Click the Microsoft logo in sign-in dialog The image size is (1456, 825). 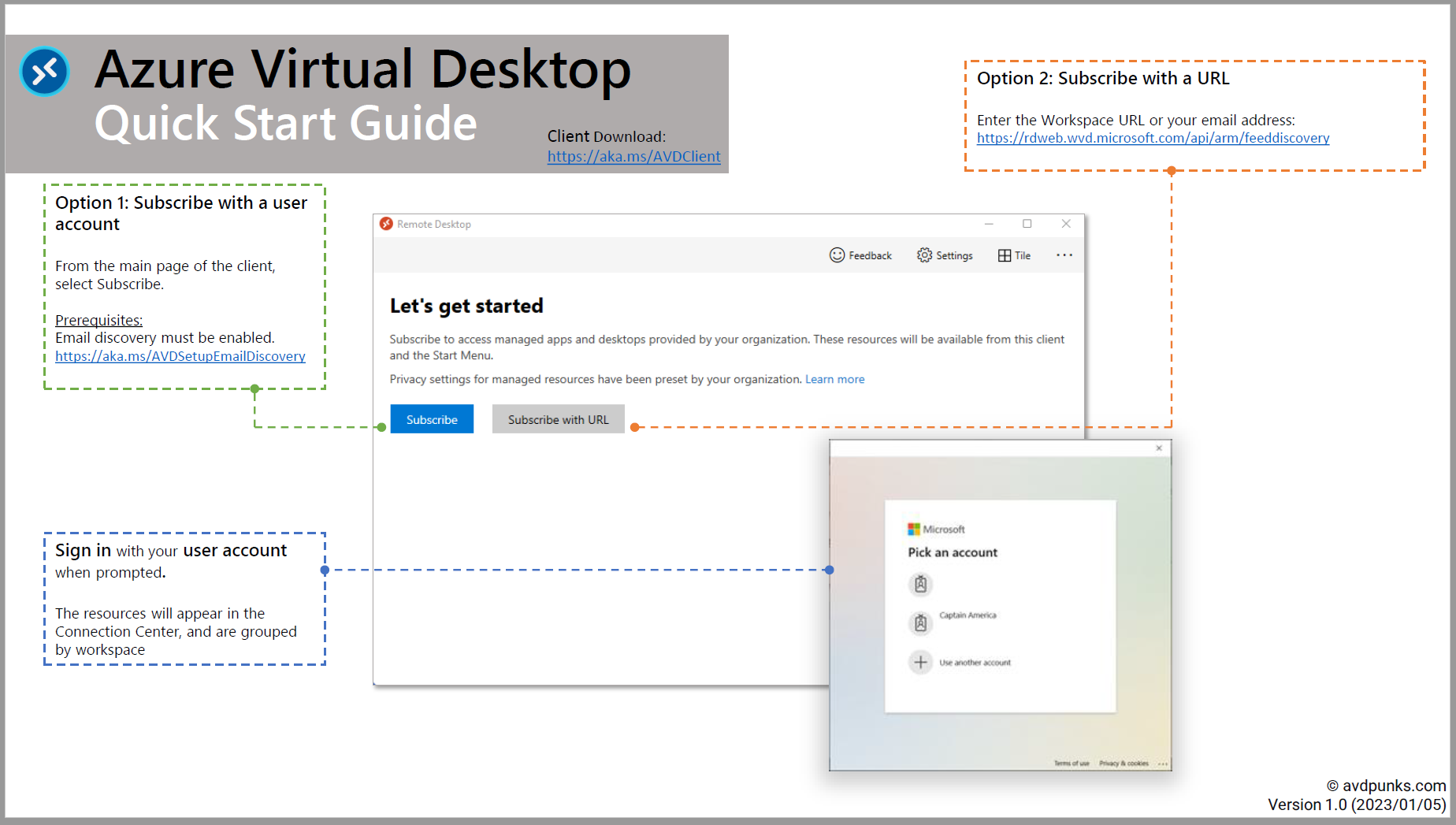click(914, 529)
